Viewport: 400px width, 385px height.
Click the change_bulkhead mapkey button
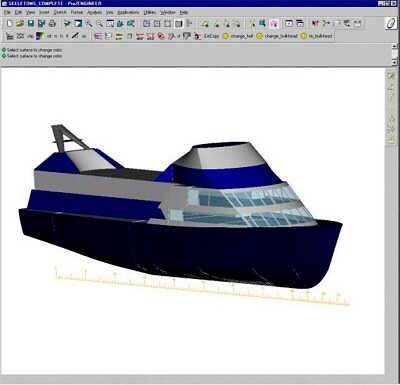pos(277,36)
